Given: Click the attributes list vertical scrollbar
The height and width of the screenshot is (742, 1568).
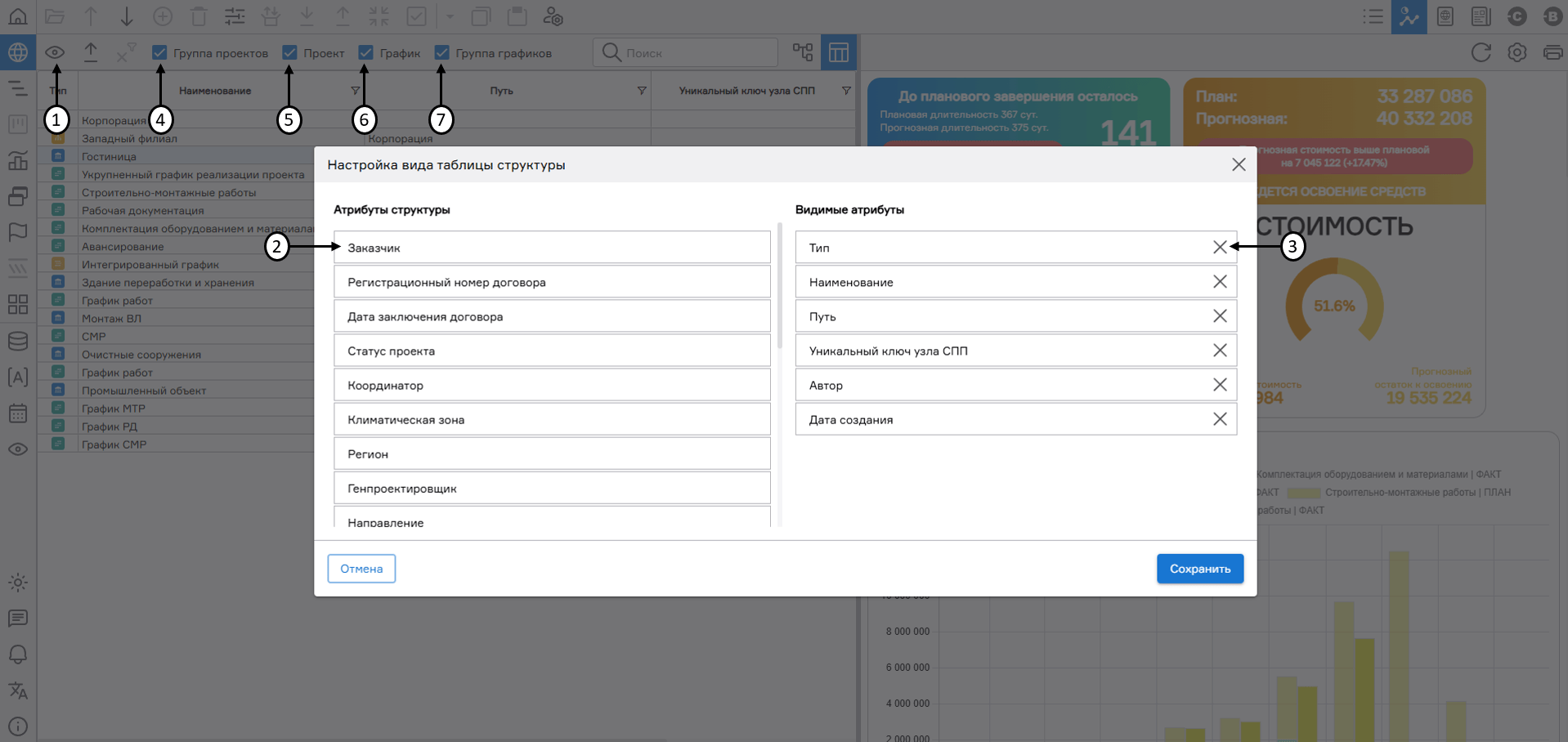Looking at the screenshot, I should click(x=780, y=286).
